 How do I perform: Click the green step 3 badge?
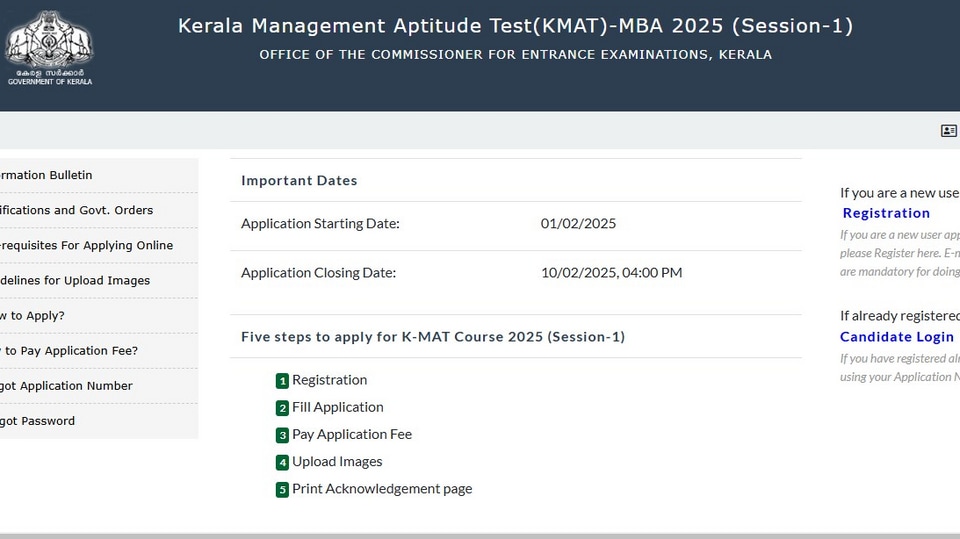pyautogui.click(x=282, y=435)
